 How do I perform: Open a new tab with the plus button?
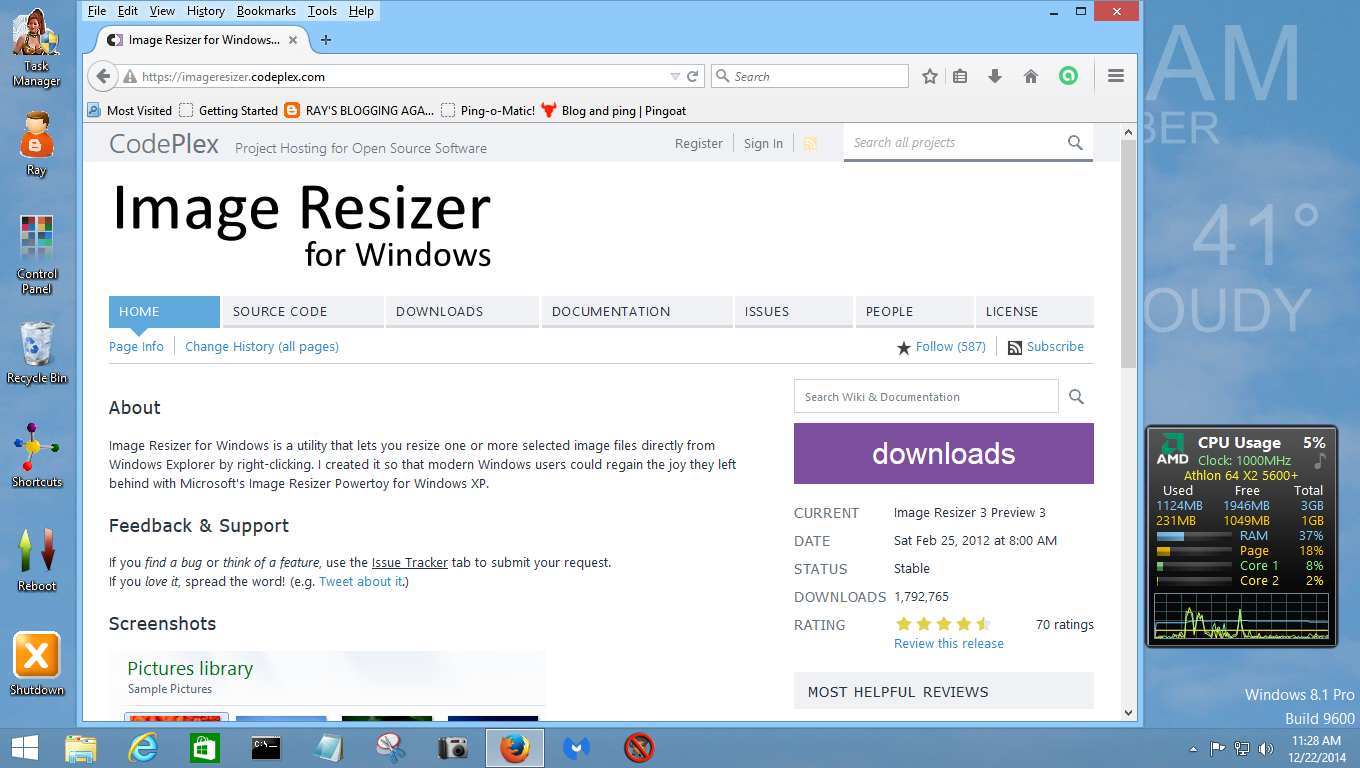[325, 40]
